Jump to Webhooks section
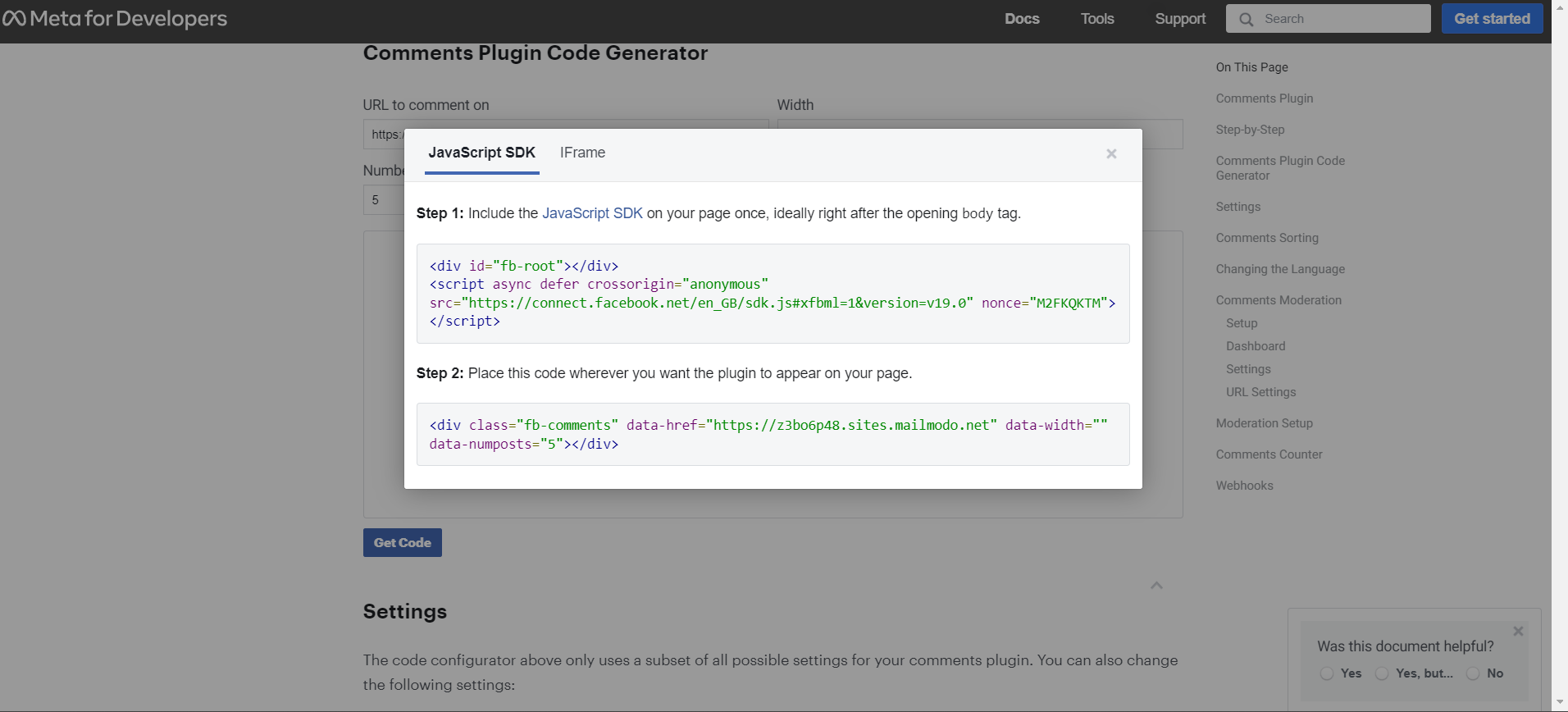Viewport: 1568px width, 712px height. click(1244, 486)
